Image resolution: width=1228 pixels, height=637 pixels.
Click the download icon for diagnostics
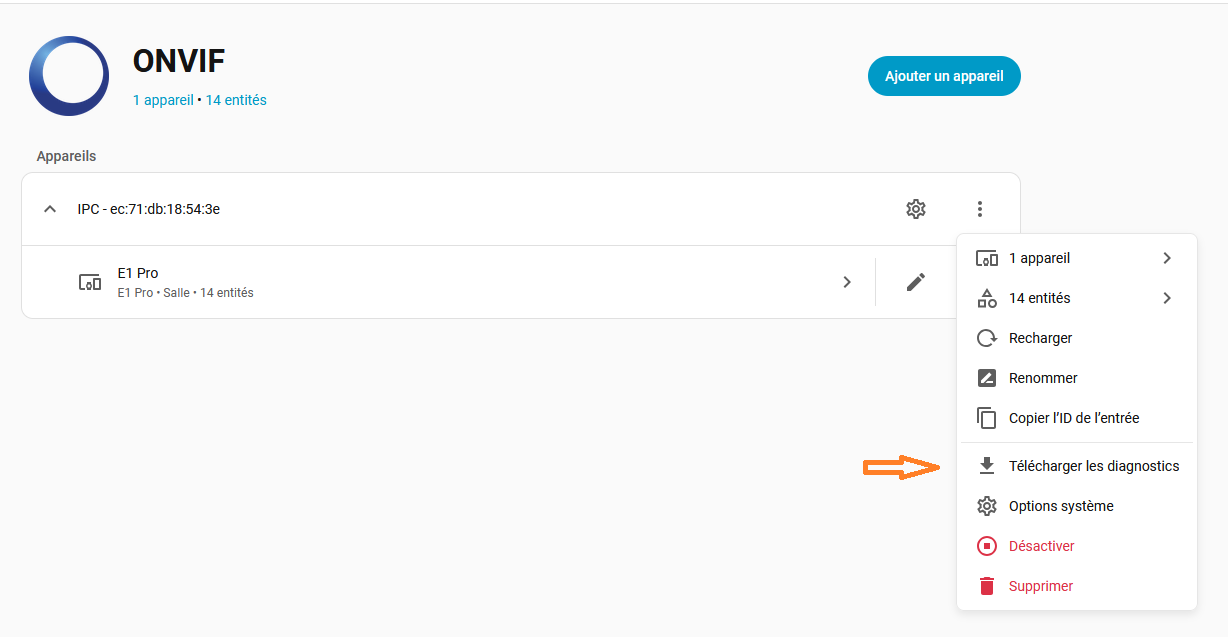click(x=987, y=466)
